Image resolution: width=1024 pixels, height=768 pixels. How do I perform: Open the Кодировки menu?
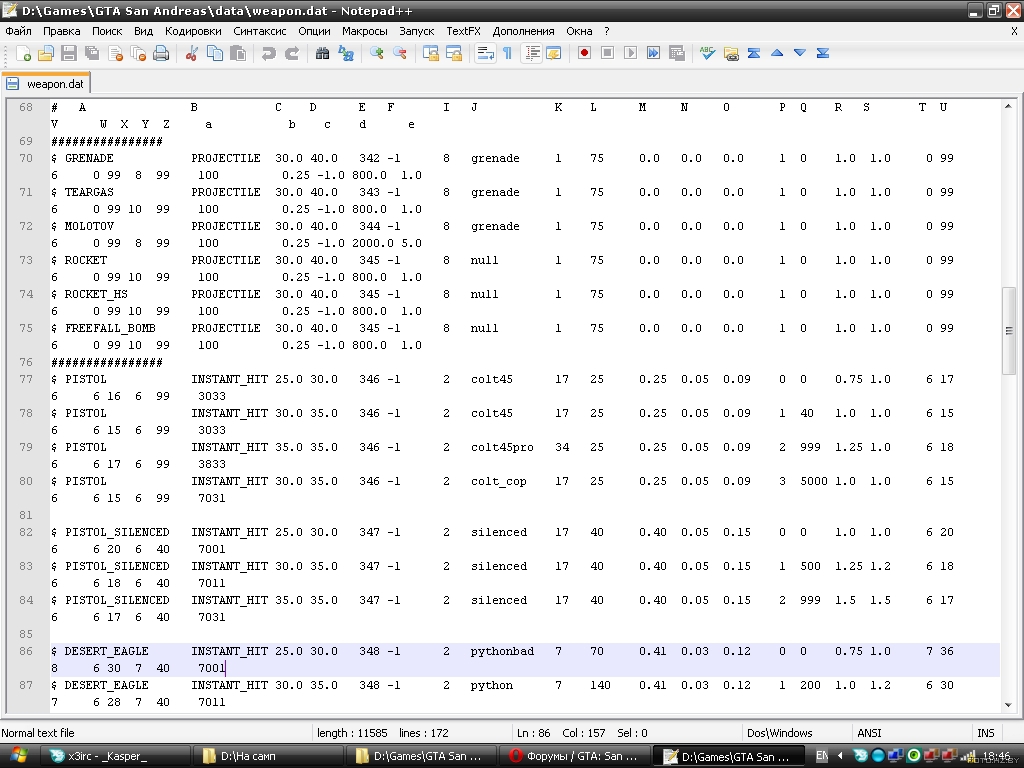click(193, 31)
